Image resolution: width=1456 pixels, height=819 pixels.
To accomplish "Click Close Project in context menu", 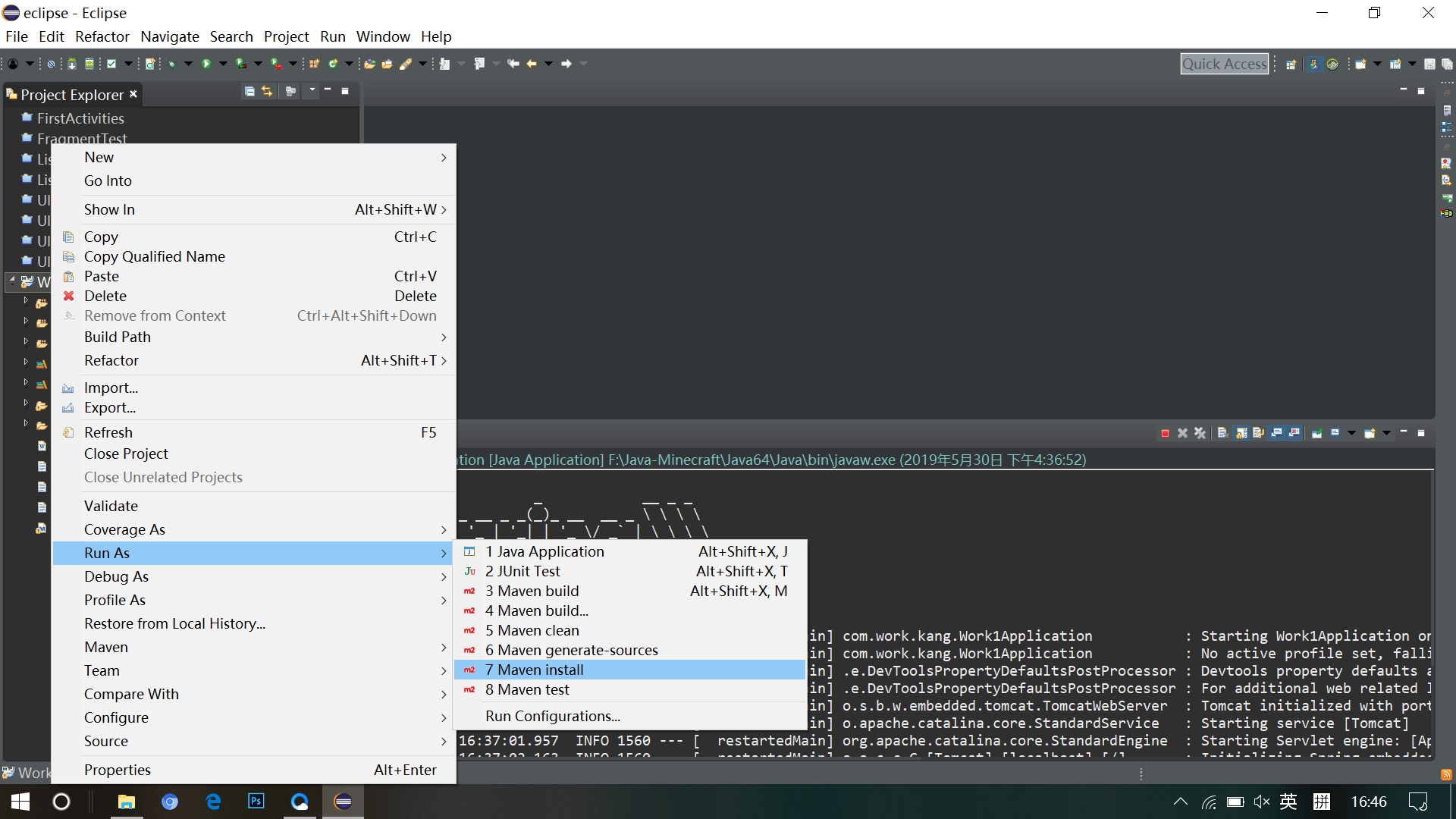I will point(254,454).
